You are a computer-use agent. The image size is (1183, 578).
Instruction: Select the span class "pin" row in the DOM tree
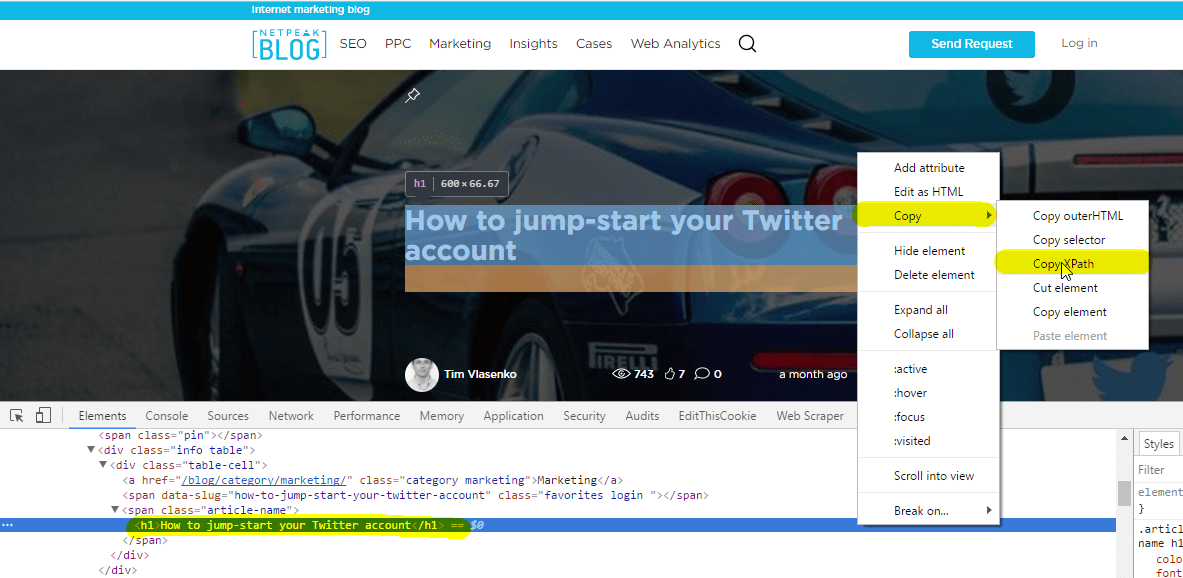click(180, 435)
